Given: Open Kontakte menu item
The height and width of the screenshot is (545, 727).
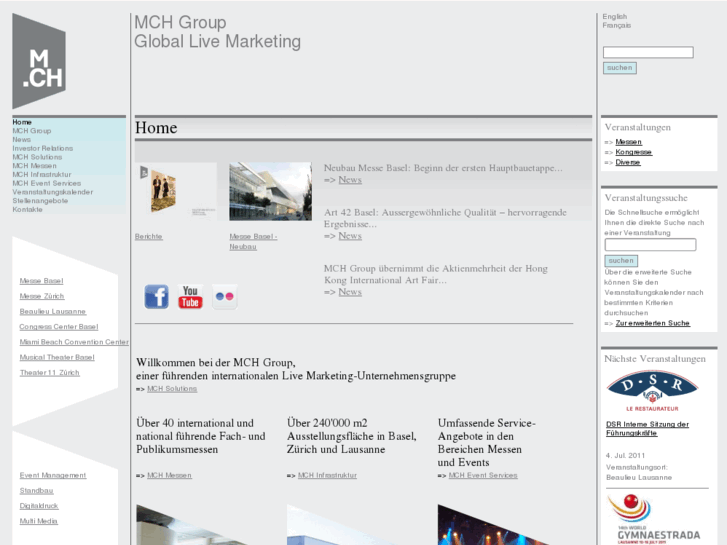Looking at the screenshot, I should point(27,210).
